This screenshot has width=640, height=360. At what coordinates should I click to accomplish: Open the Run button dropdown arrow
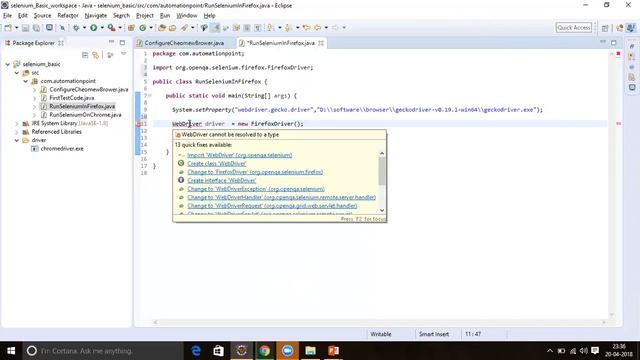102,28
